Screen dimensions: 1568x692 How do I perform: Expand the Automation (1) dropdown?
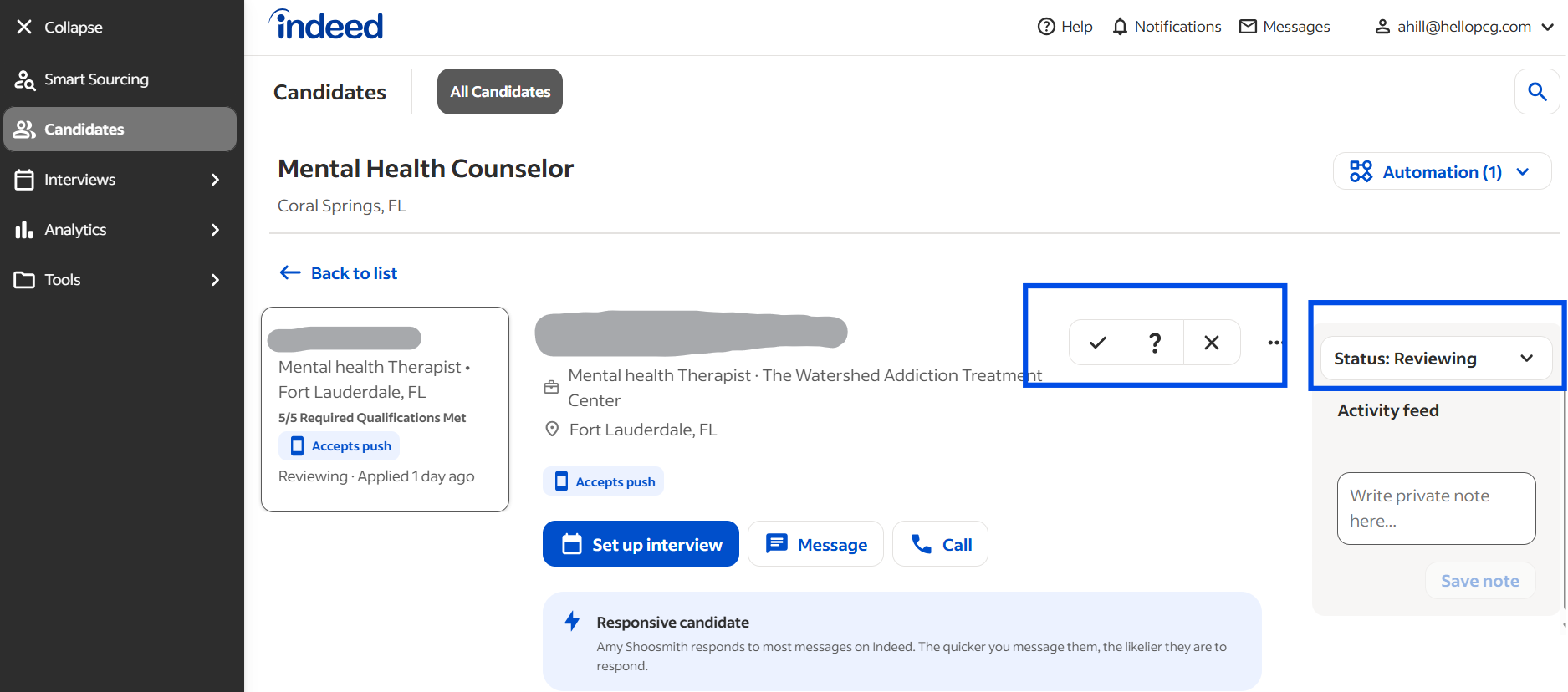click(1442, 172)
